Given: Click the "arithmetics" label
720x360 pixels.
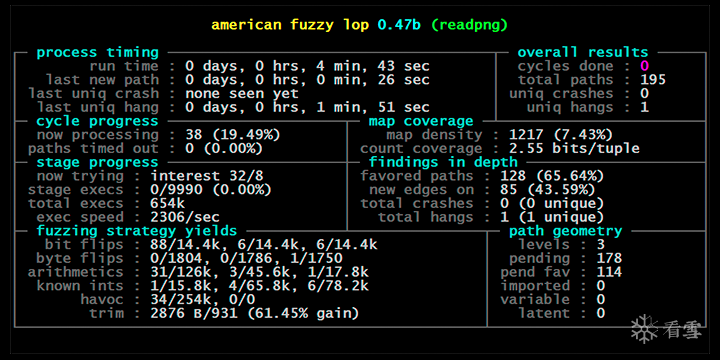Looking at the screenshot, I should pos(75,272).
